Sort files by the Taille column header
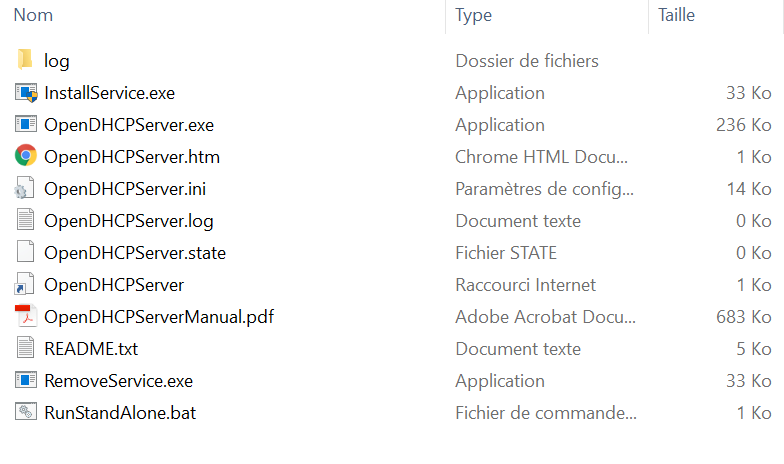This screenshot has width=784, height=464. coord(676,15)
